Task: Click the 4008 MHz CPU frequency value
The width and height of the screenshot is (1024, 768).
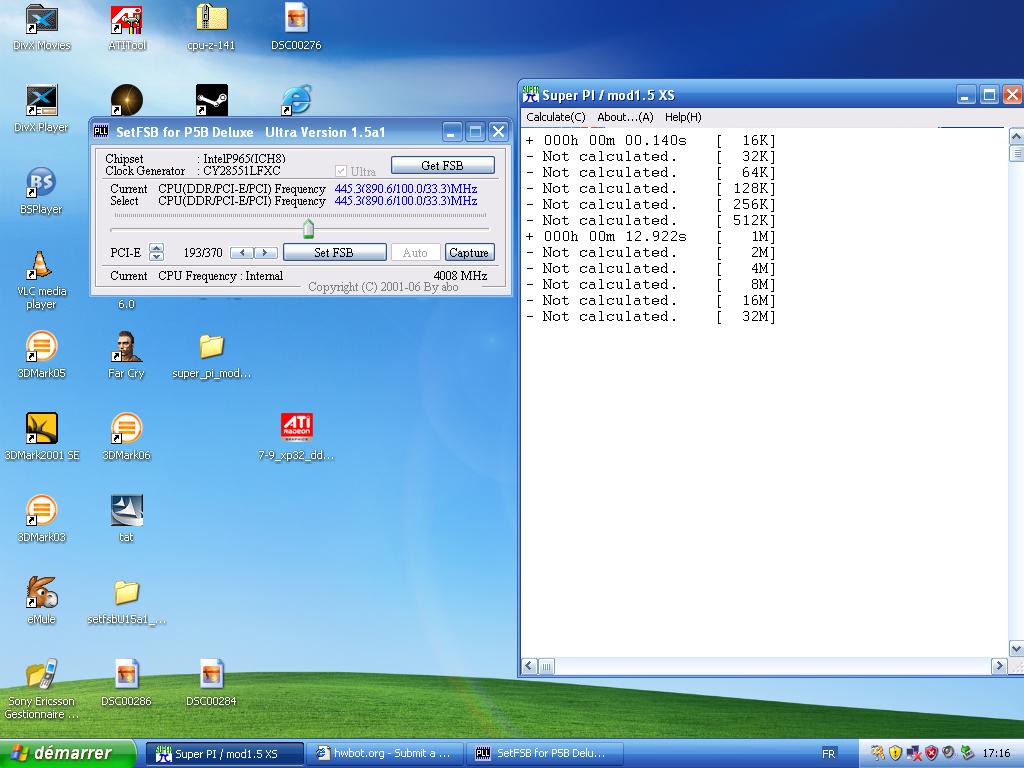Action: coord(460,276)
